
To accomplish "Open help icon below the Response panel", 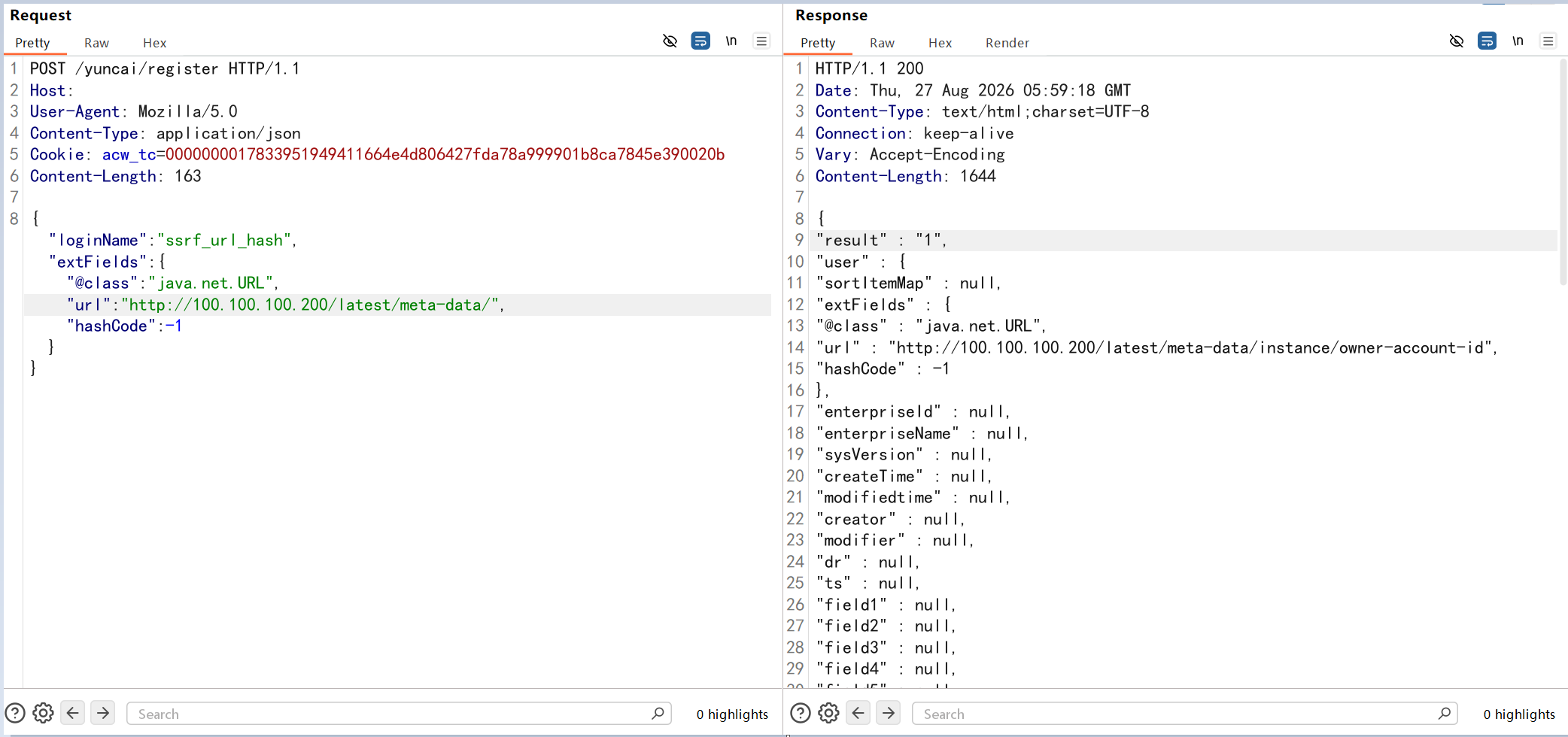I will 801,713.
